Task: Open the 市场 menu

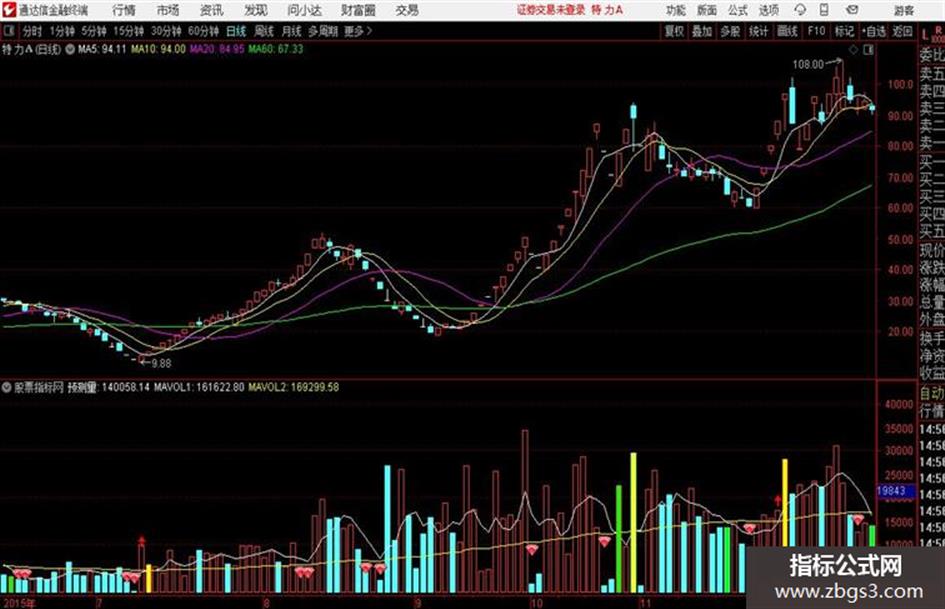Action: 168,10
